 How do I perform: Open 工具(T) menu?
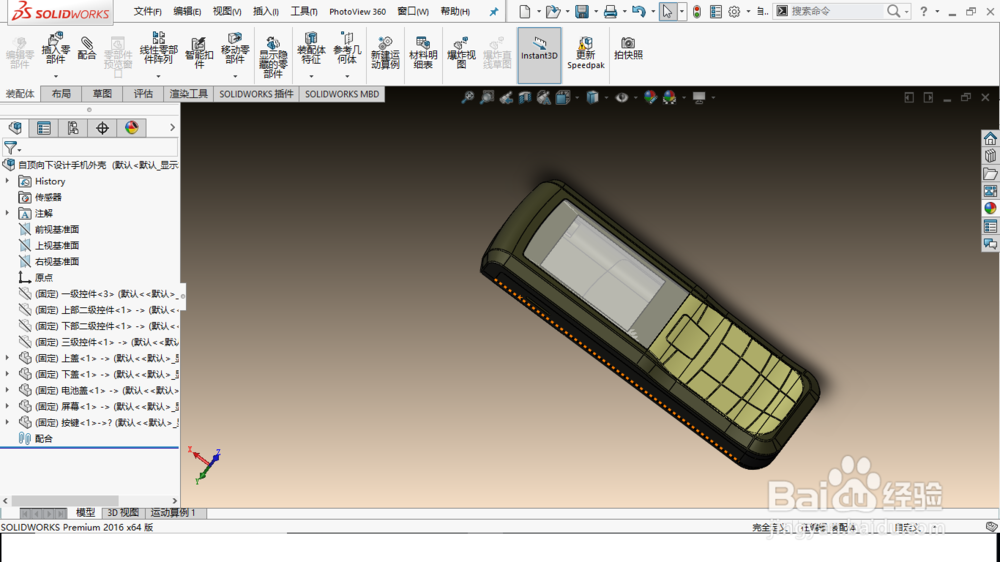(x=304, y=11)
